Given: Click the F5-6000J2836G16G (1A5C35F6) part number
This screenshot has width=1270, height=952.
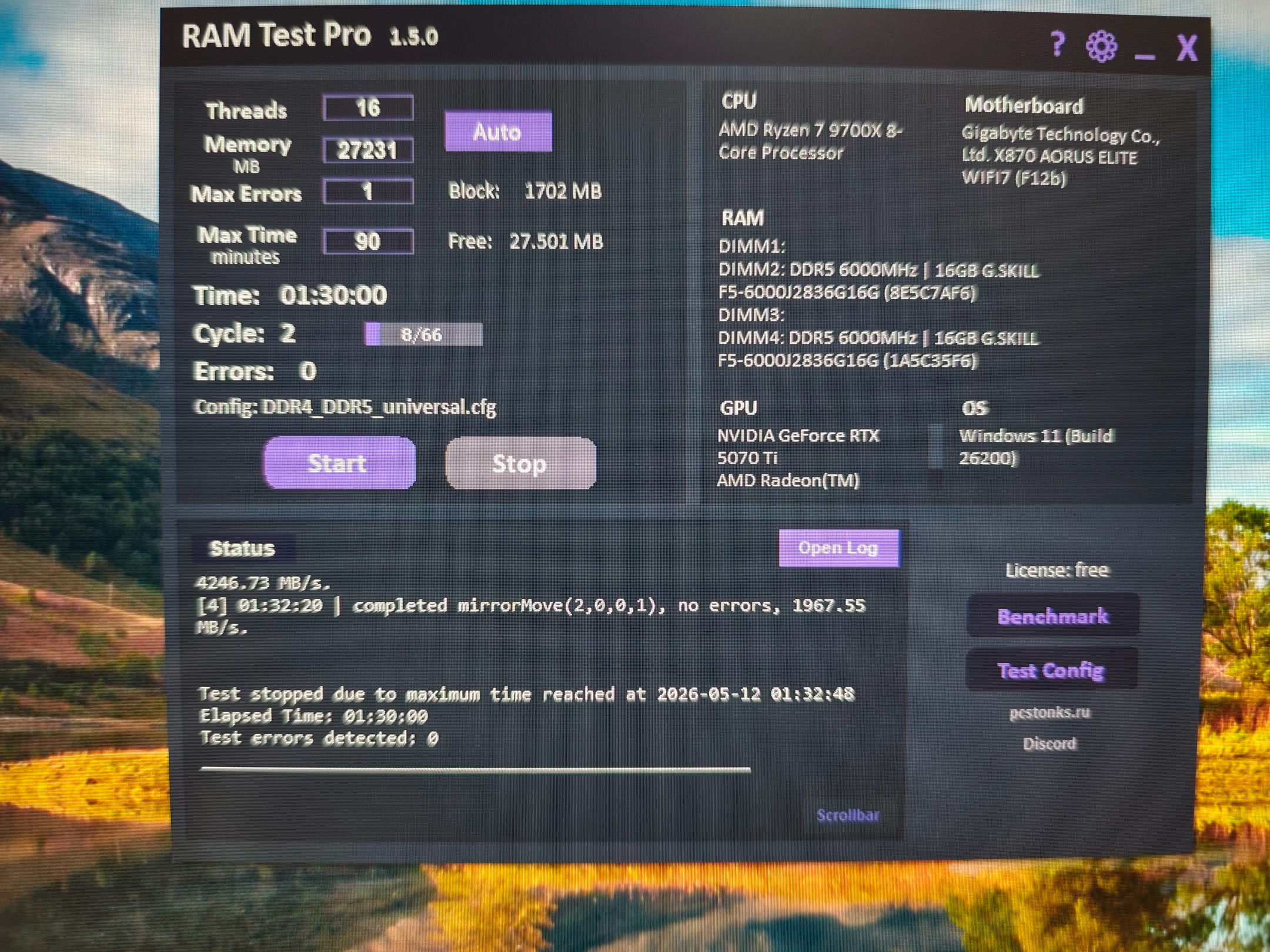Looking at the screenshot, I should (847, 360).
